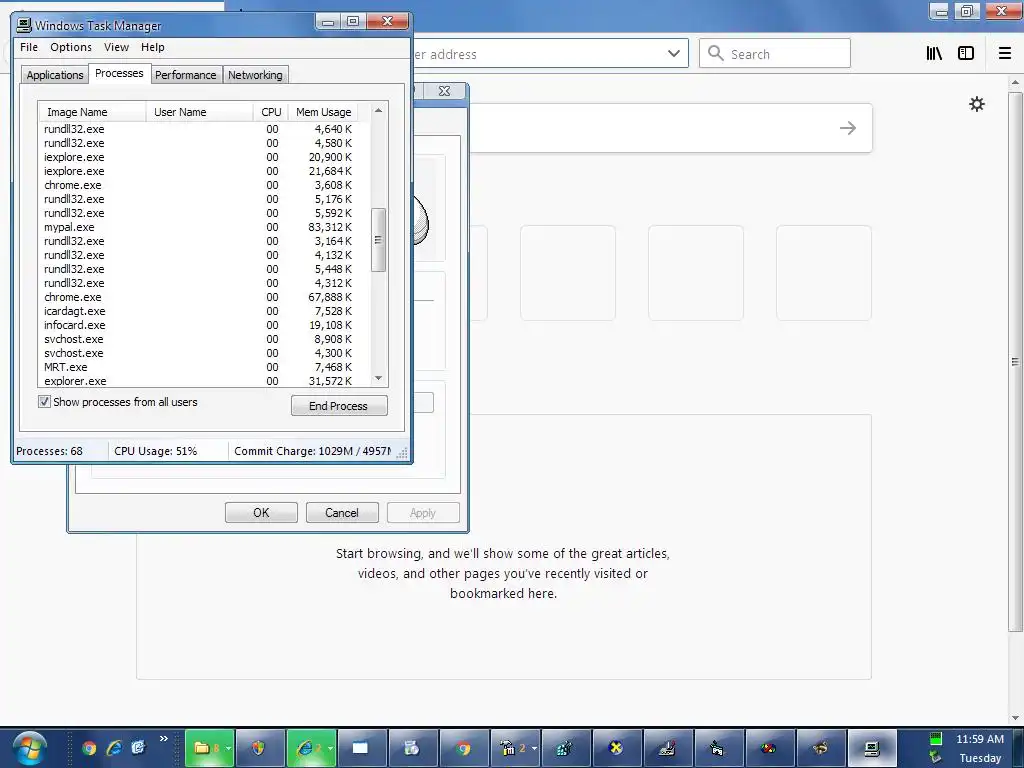Click process list scroll down arrow
This screenshot has width=1024, height=768.
point(378,378)
